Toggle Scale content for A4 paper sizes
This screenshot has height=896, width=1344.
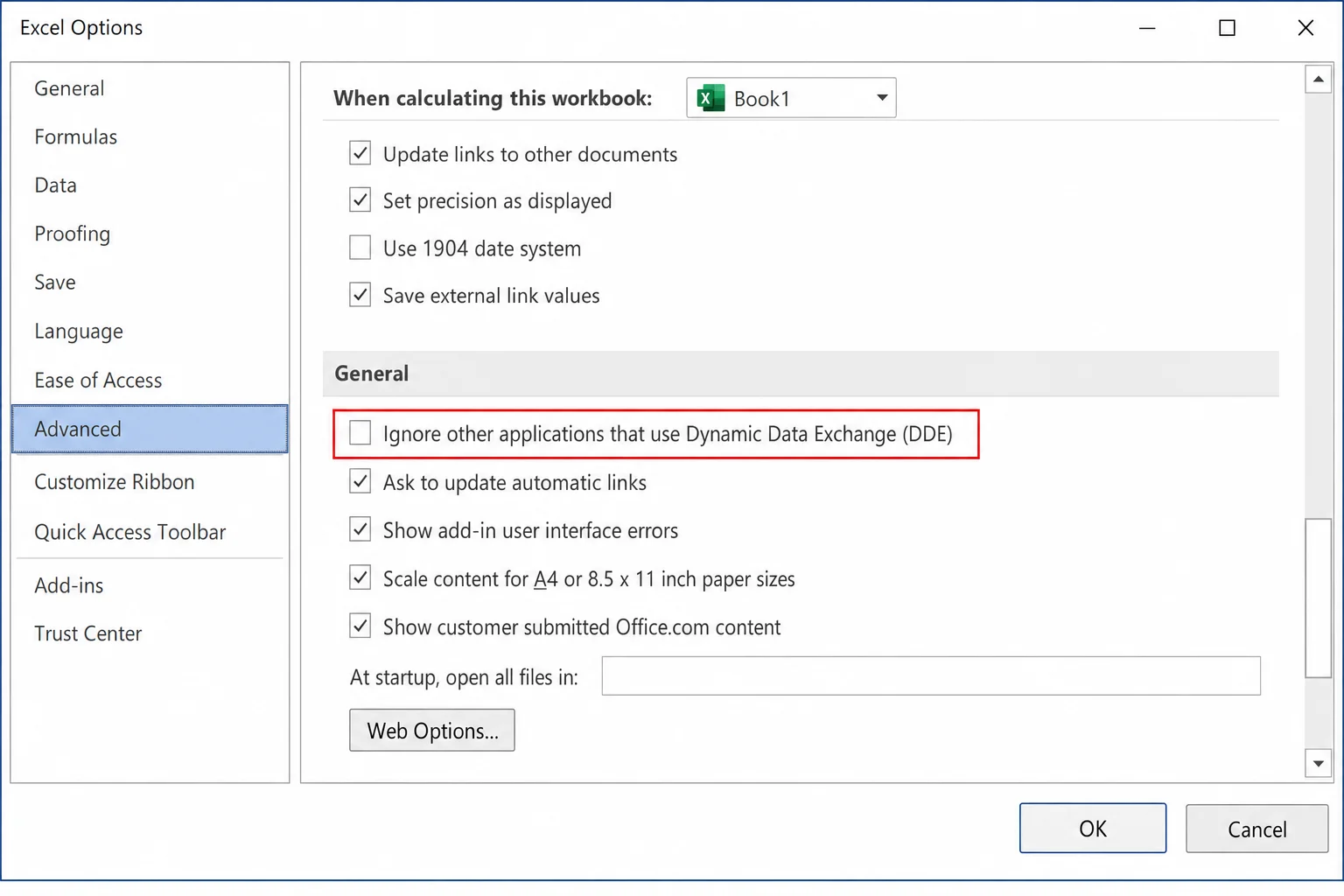360,577
